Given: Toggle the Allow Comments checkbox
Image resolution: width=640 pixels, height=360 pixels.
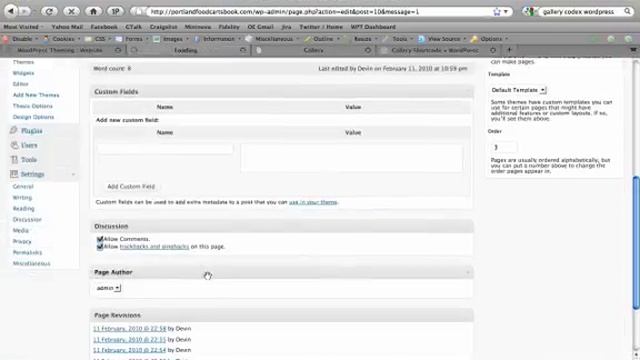Looking at the screenshot, I should (100, 239).
